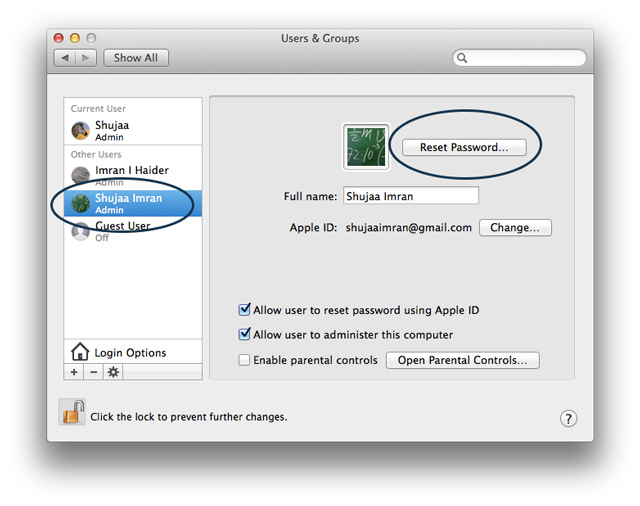Click Shujaa Imran's green avatar in list
This screenshot has height=506, width=640.
pos(80,203)
